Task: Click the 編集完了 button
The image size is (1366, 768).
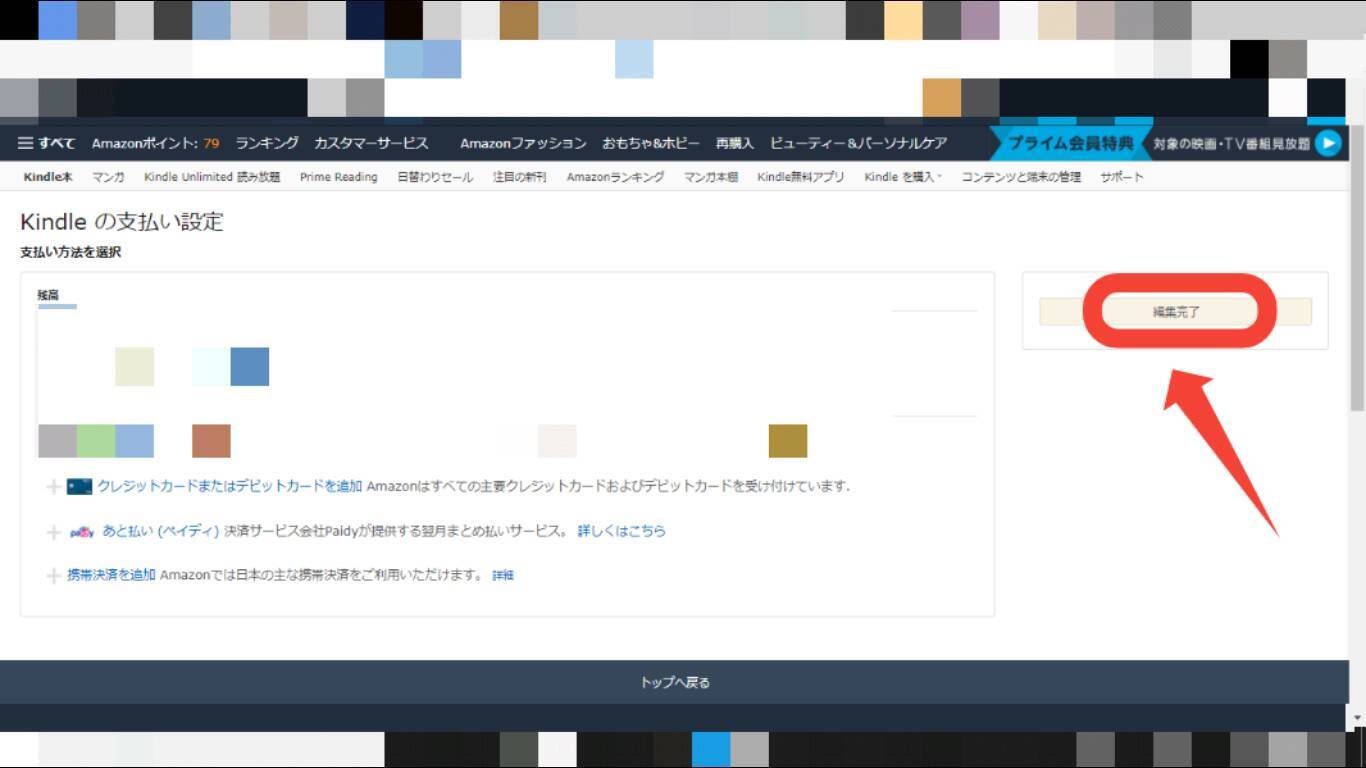Action: click(x=1175, y=312)
